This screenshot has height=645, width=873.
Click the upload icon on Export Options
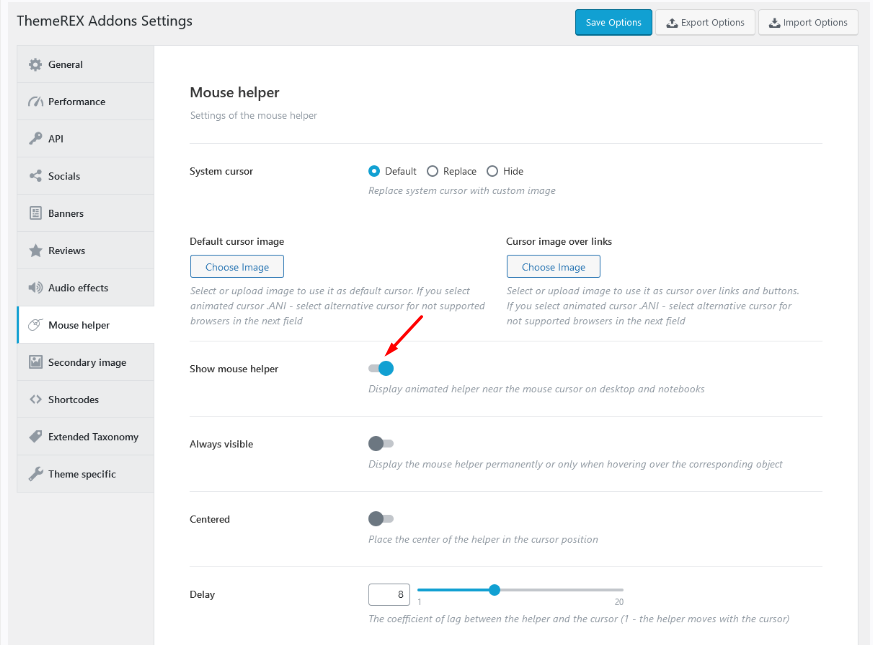672,23
